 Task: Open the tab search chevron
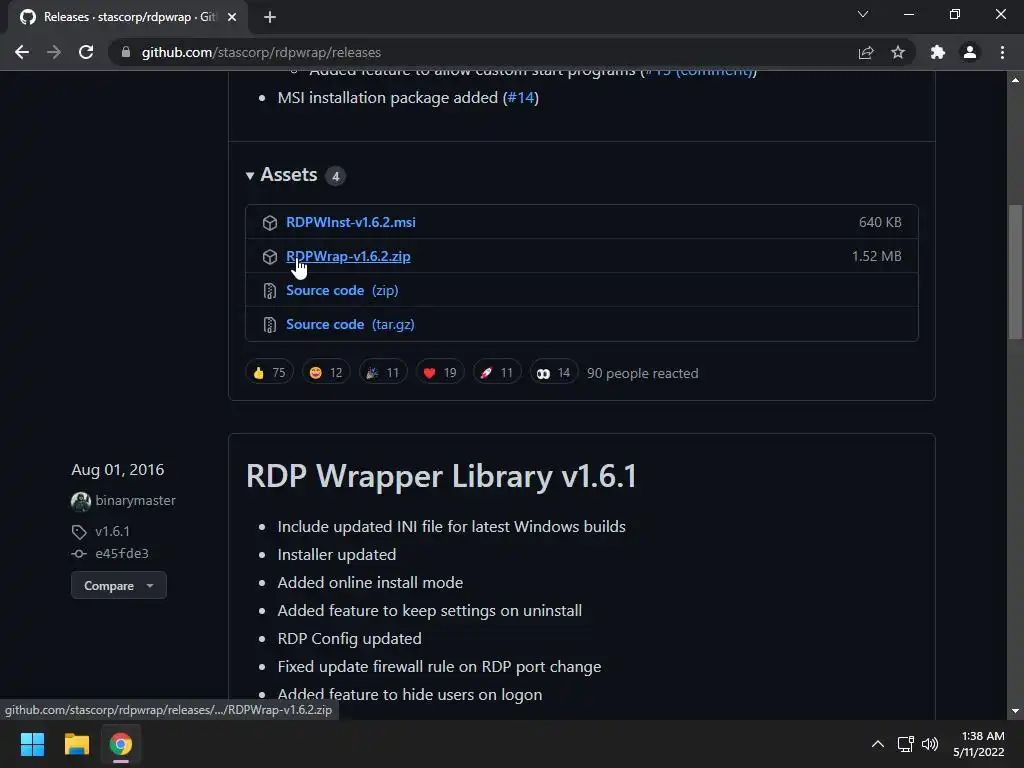(x=863, y=14)
